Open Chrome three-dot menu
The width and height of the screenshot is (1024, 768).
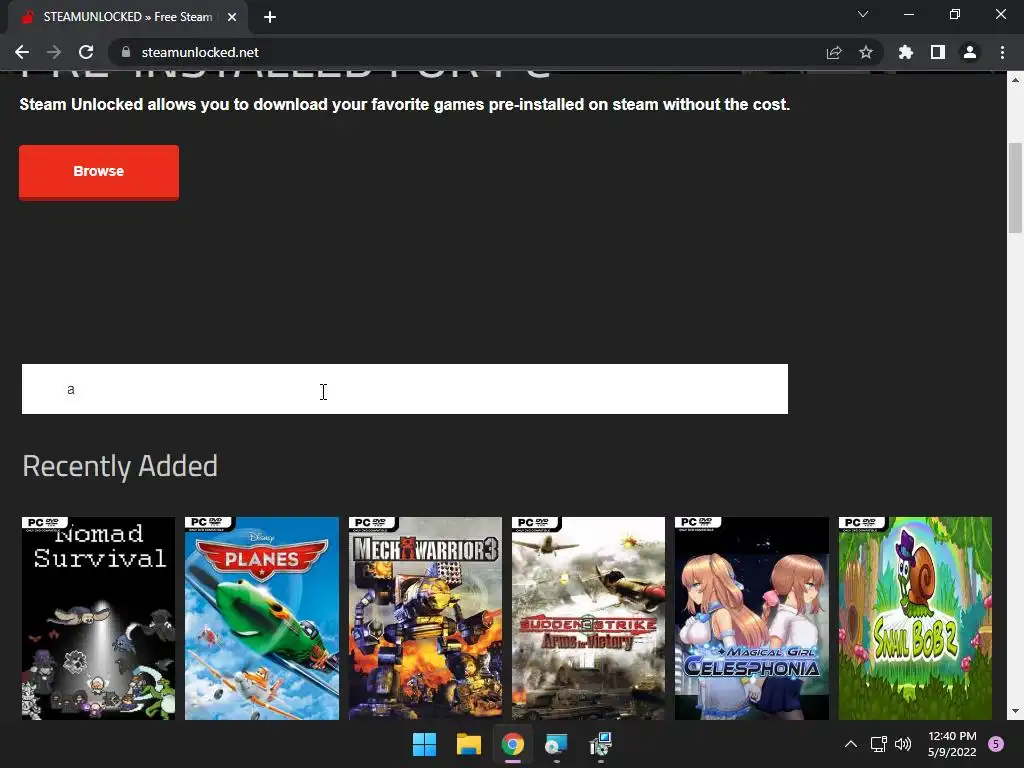(x=1002, y=52)
